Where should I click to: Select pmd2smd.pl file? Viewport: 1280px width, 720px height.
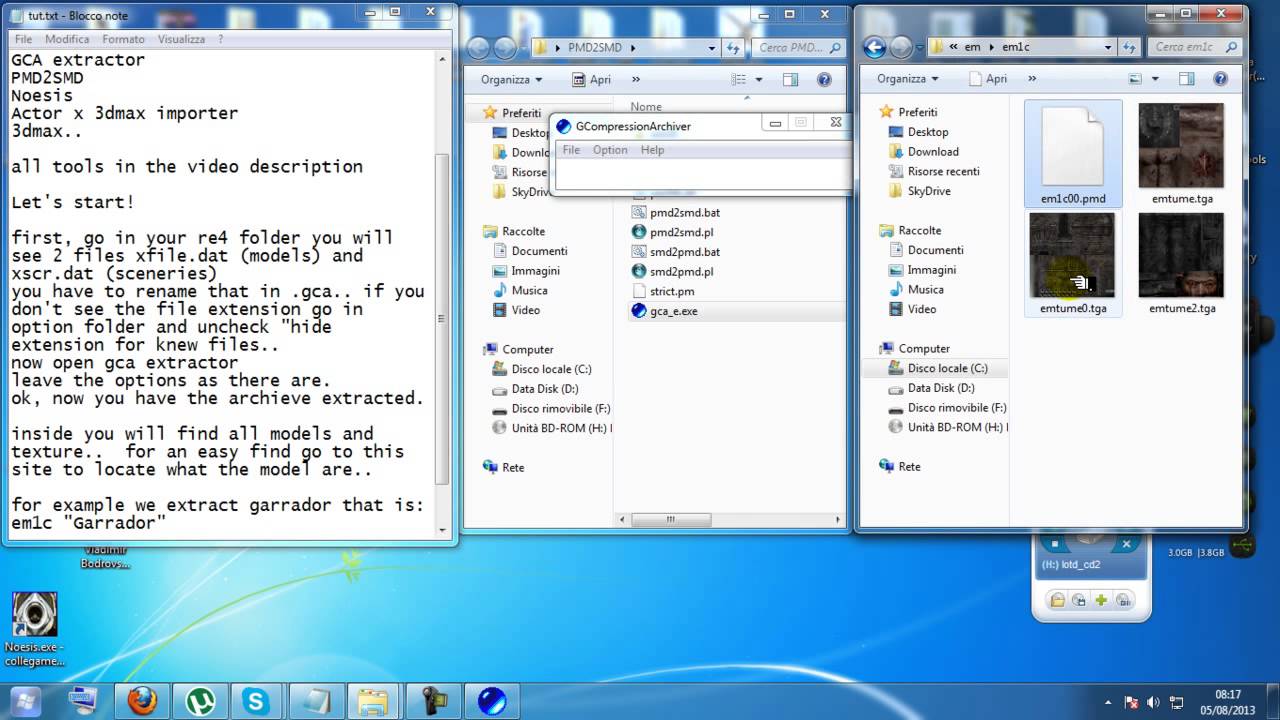[672, 232]
